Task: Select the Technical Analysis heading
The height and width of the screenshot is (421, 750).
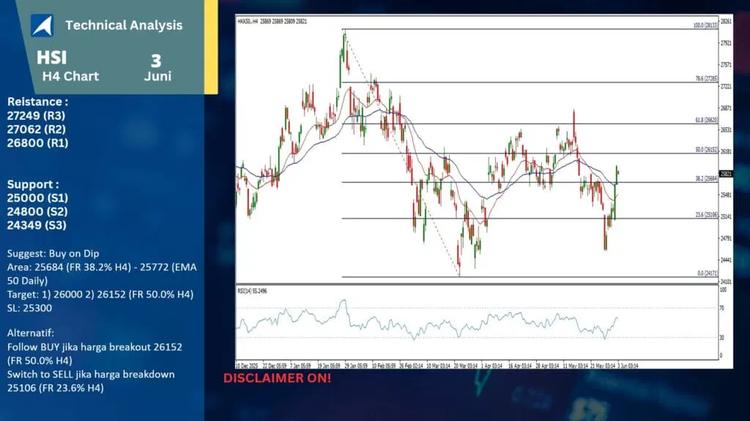Action: point(124,25)
